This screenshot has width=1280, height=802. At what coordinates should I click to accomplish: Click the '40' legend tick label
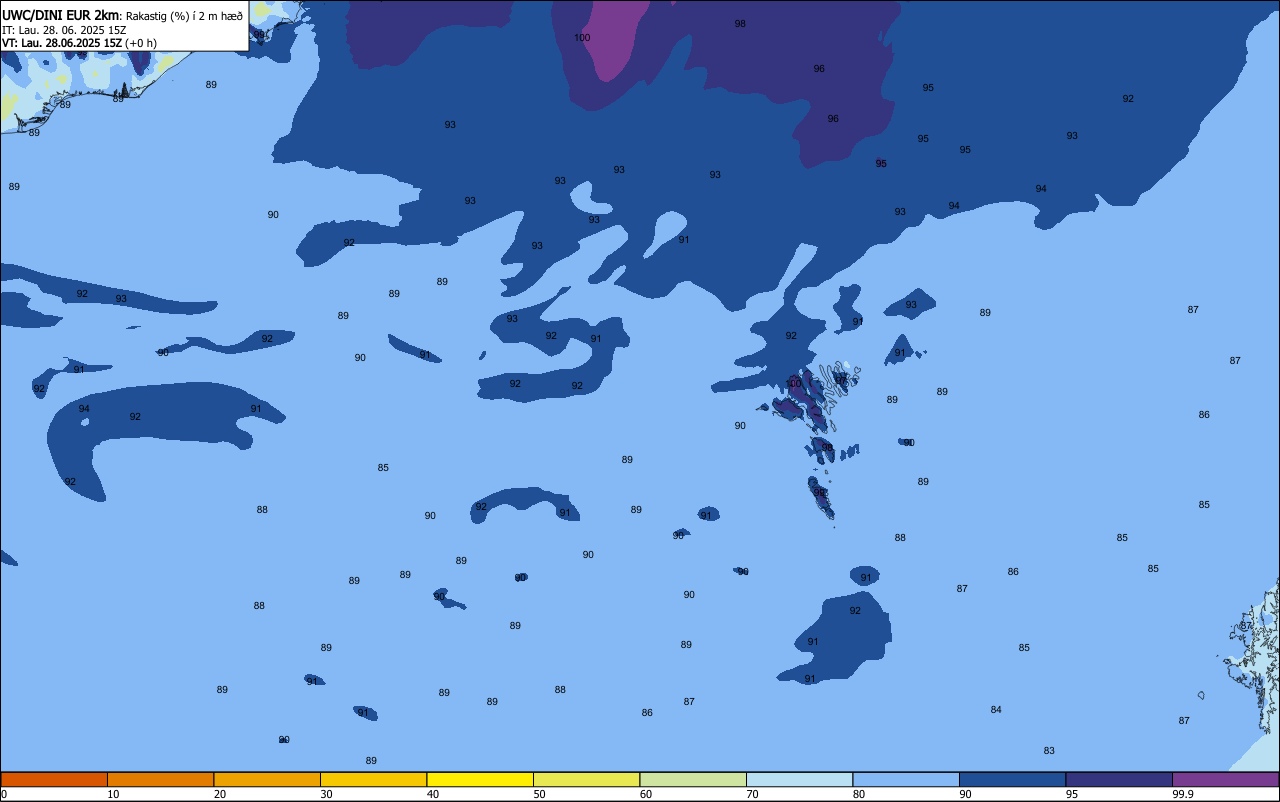click(433, 794)
